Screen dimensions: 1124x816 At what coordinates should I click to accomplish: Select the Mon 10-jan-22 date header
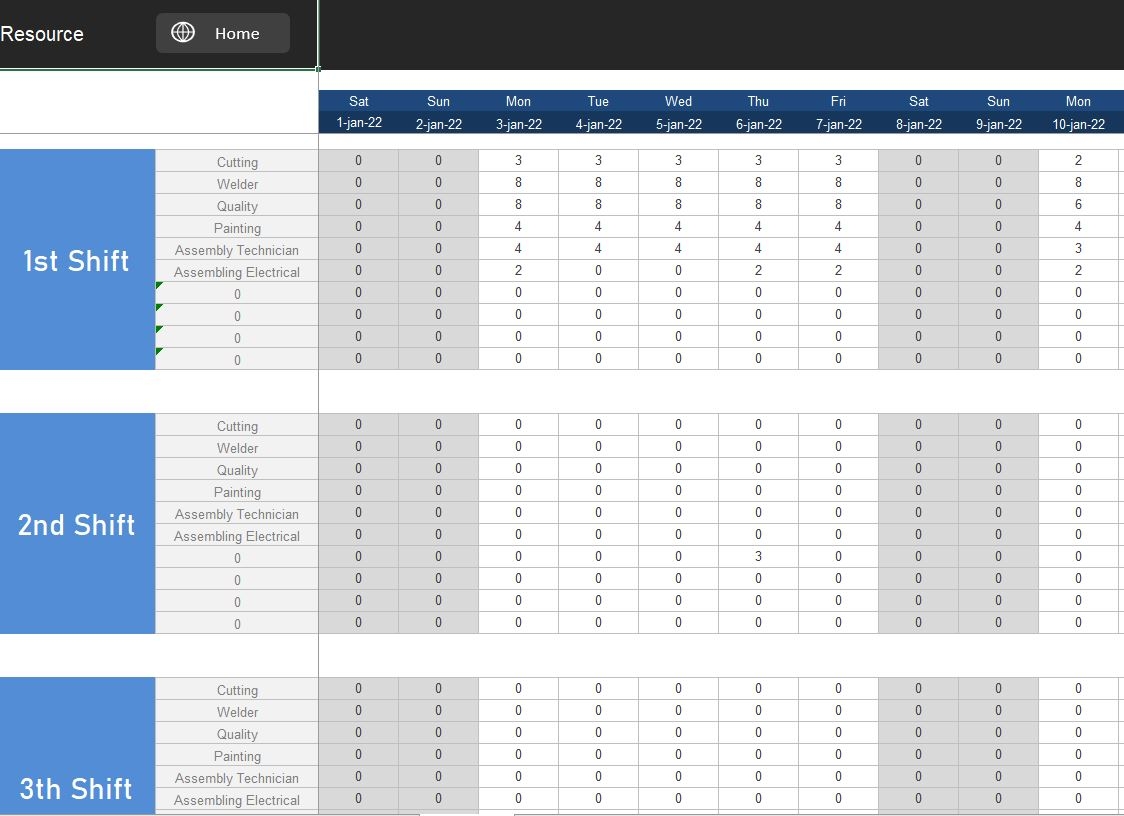(x=1078, y=112)
